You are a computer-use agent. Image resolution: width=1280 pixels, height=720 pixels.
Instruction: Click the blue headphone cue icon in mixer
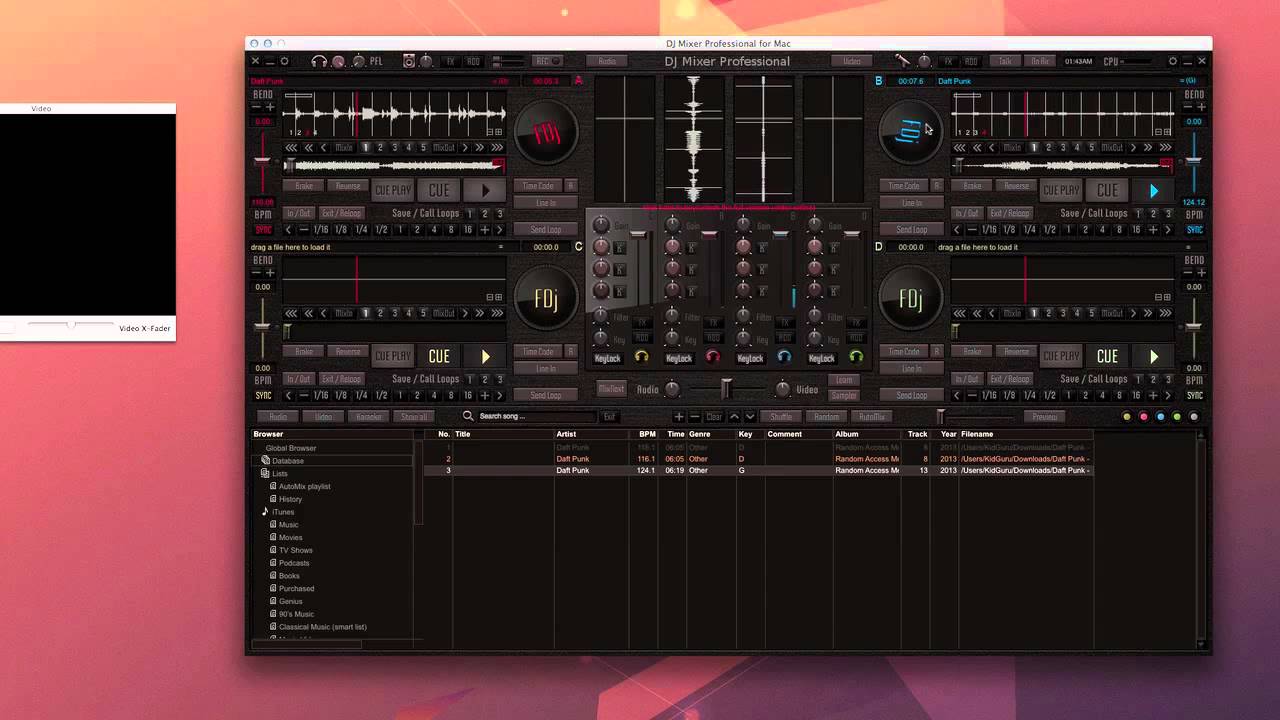[784, 356]
